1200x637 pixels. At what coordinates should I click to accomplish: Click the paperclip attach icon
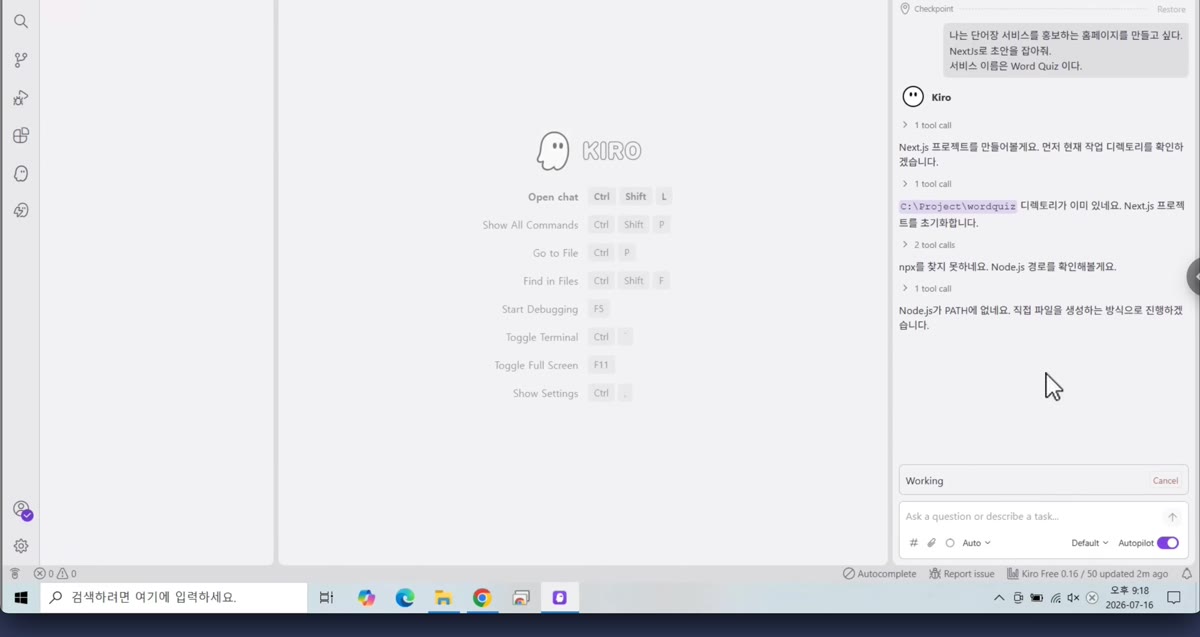931,543
